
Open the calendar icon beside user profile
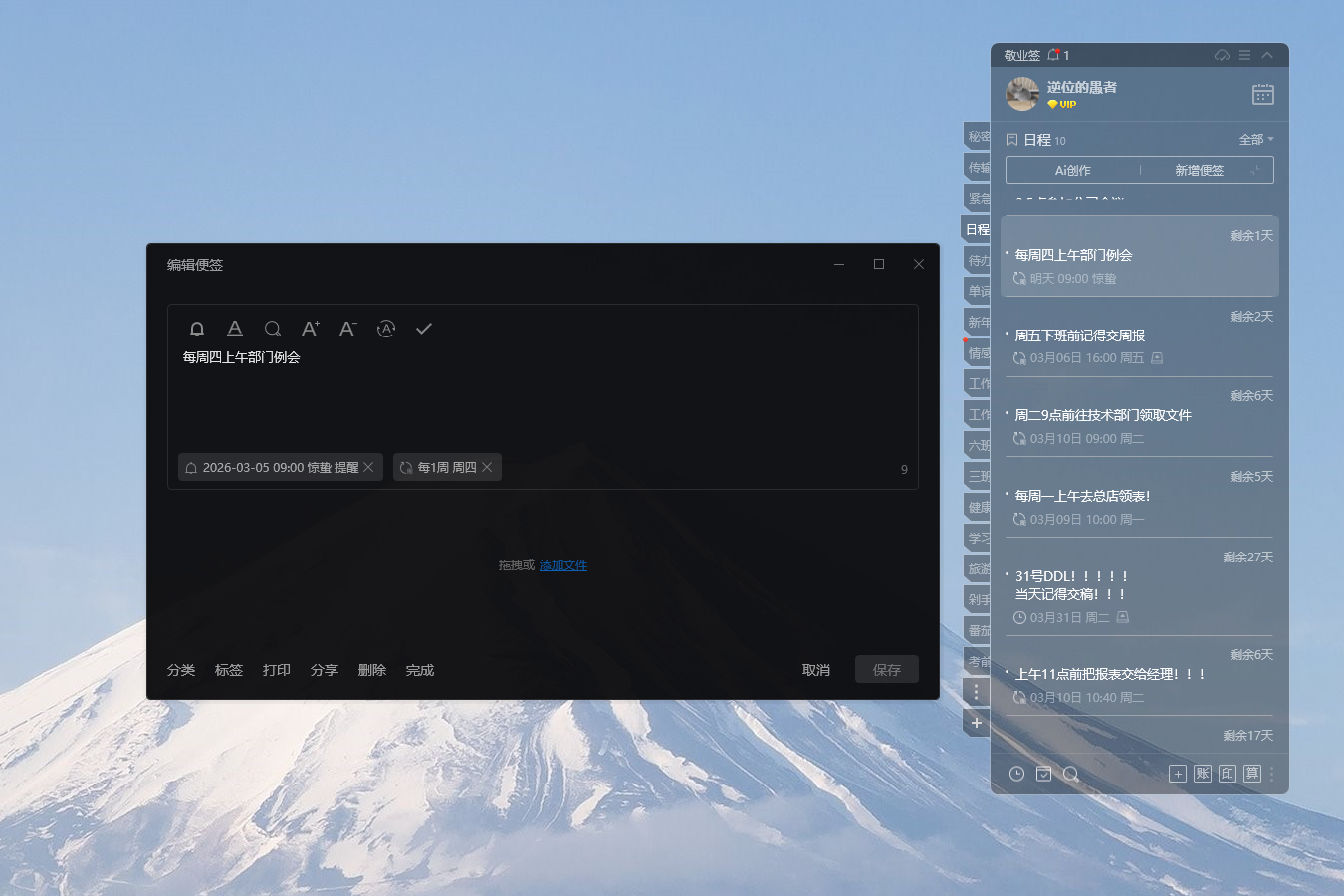click(1262, 94)
